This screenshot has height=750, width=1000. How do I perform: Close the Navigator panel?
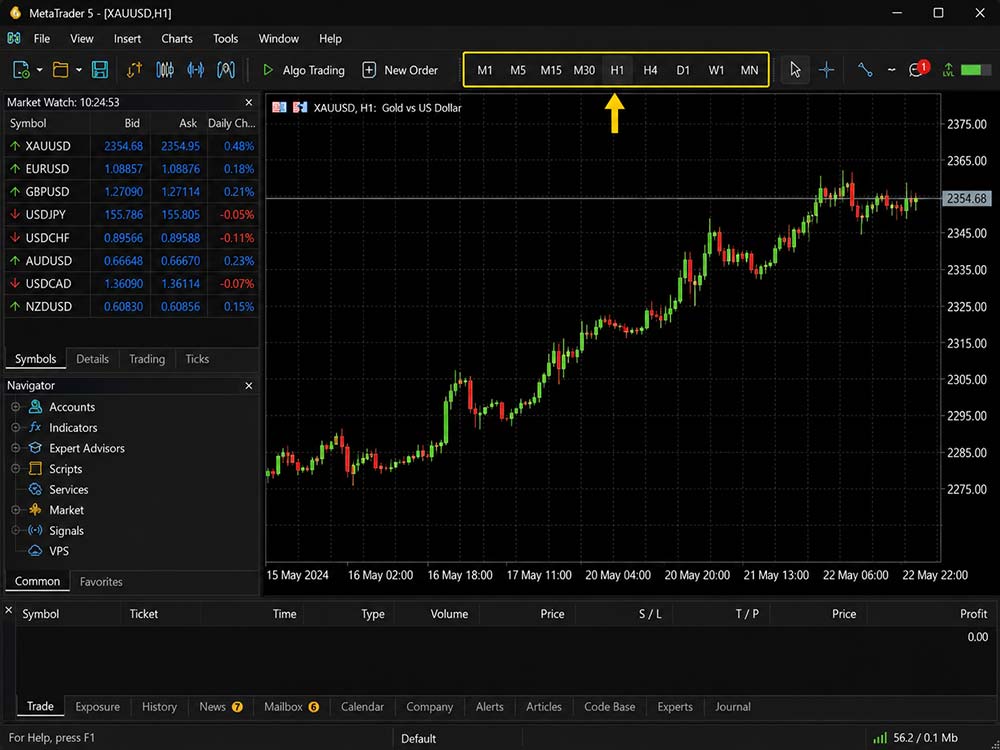pos(249,386)
